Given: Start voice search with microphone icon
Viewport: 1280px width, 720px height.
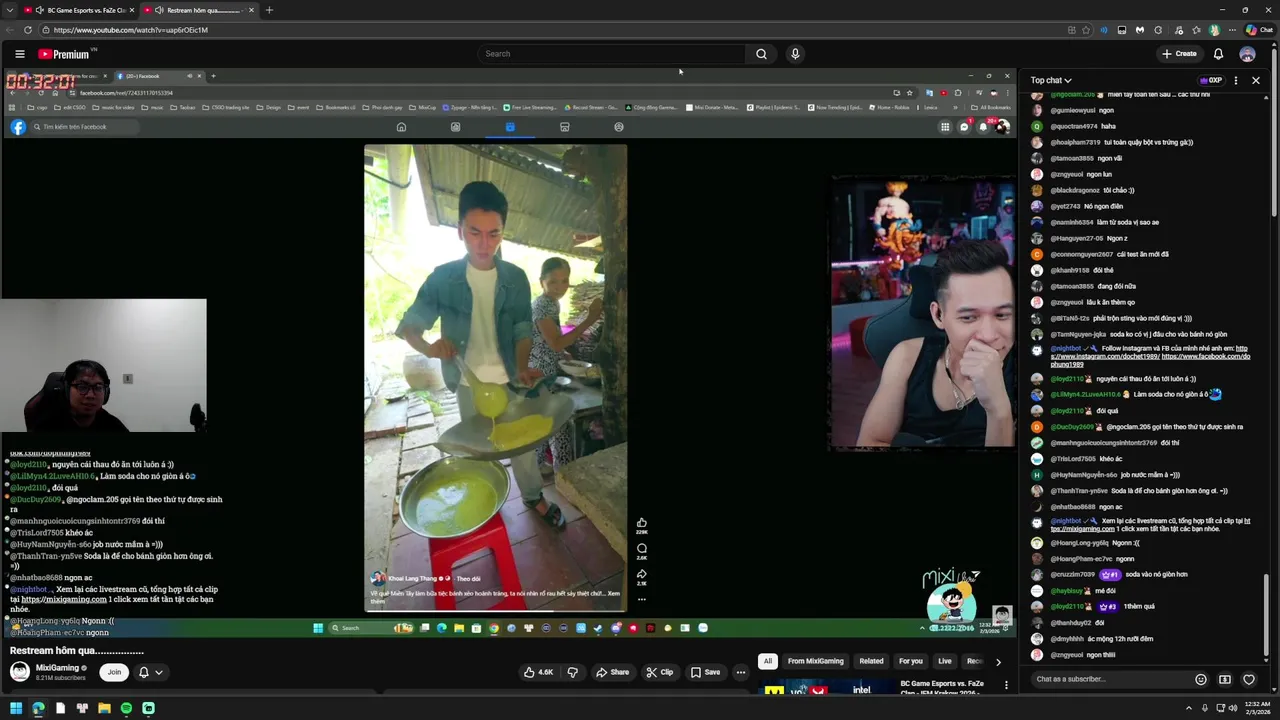Looking at the screenshot, I should pos(795,54).
